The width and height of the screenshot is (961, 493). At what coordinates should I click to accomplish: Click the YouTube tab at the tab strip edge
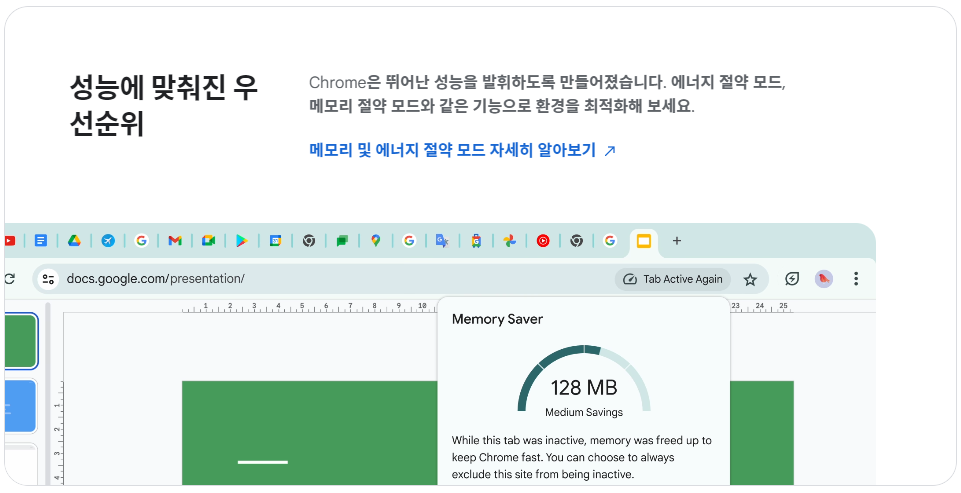tap(9, 241)
